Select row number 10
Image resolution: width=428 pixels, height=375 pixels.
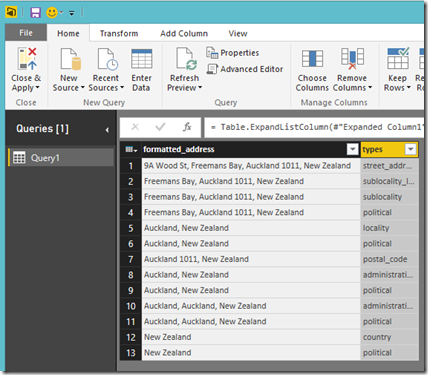point(131,306)
